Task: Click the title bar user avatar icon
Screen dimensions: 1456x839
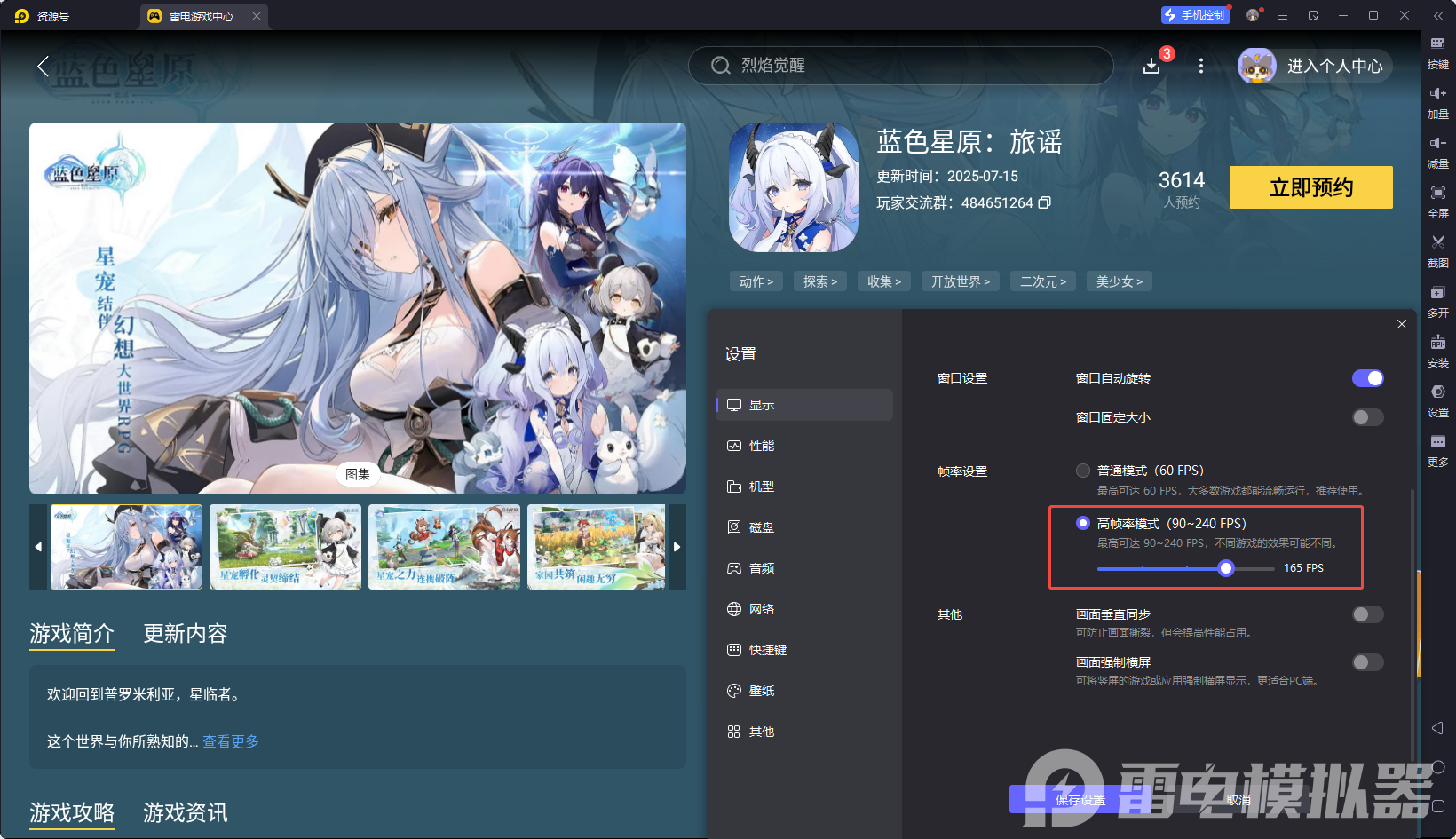Action: point(1254,15)
